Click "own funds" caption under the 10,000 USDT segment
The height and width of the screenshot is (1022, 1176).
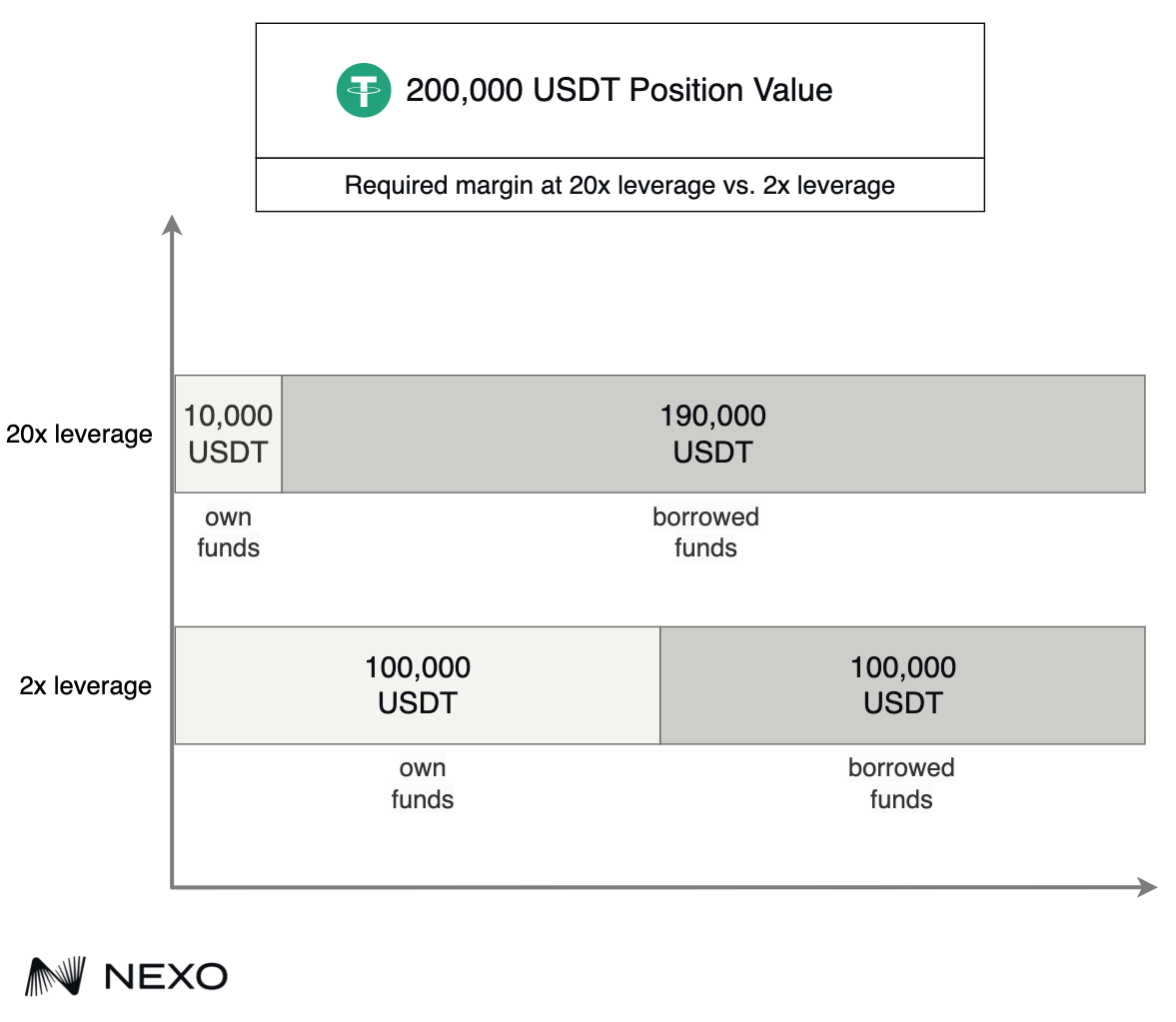coord(229,532)
